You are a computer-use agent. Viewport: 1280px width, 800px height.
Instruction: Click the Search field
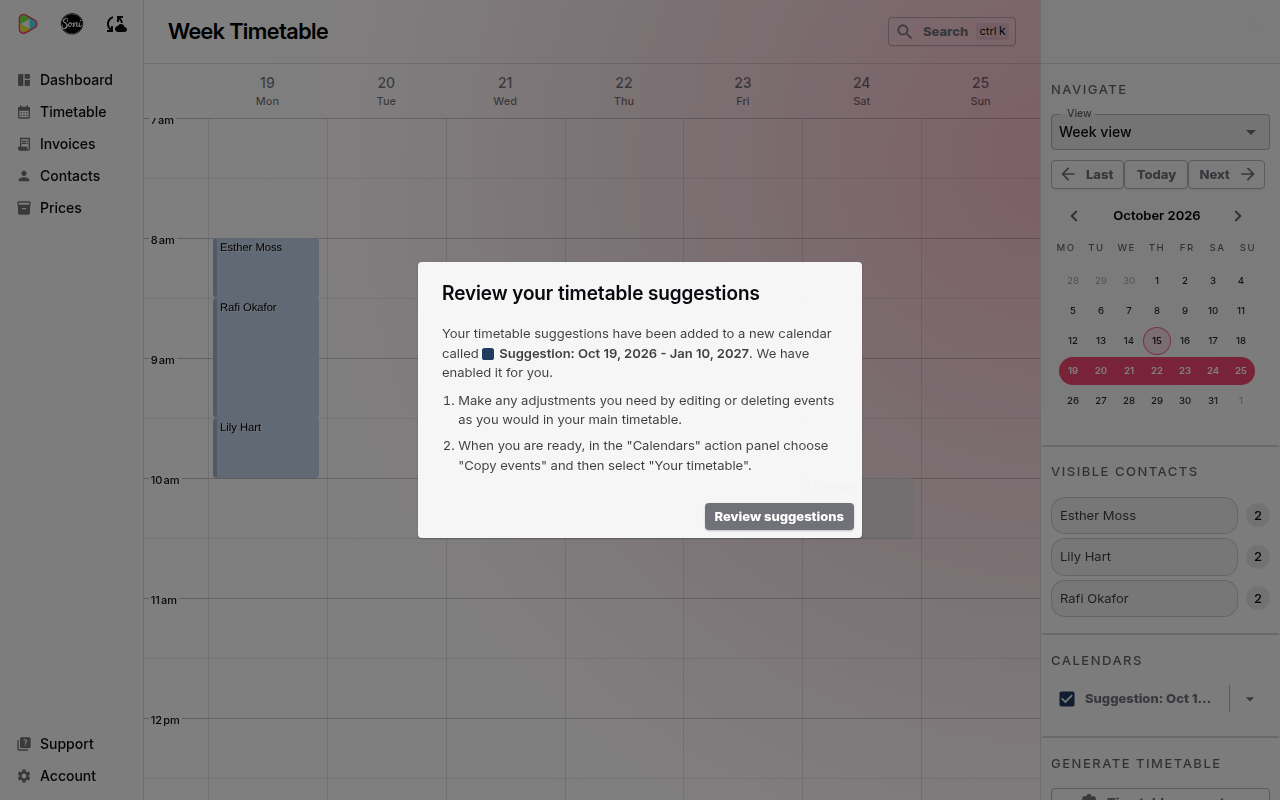[x=952, y=32]
